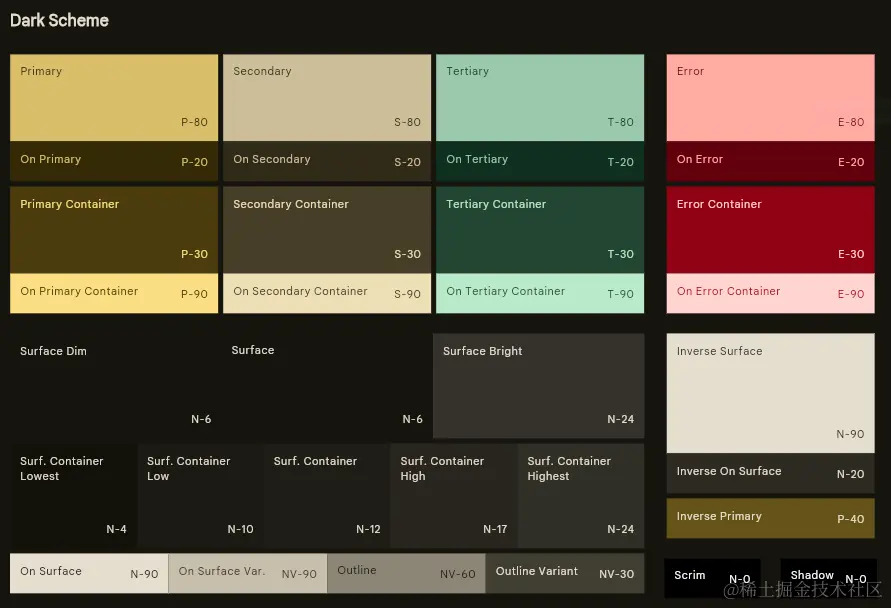Screen dimensions: 891x608
Task: Select the Secondary S-80 swatch
Action: [x=327, y=97]
